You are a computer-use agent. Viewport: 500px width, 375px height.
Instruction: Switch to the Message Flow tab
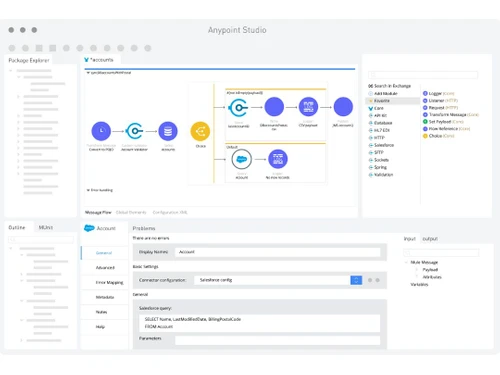[x=98, y=212]
